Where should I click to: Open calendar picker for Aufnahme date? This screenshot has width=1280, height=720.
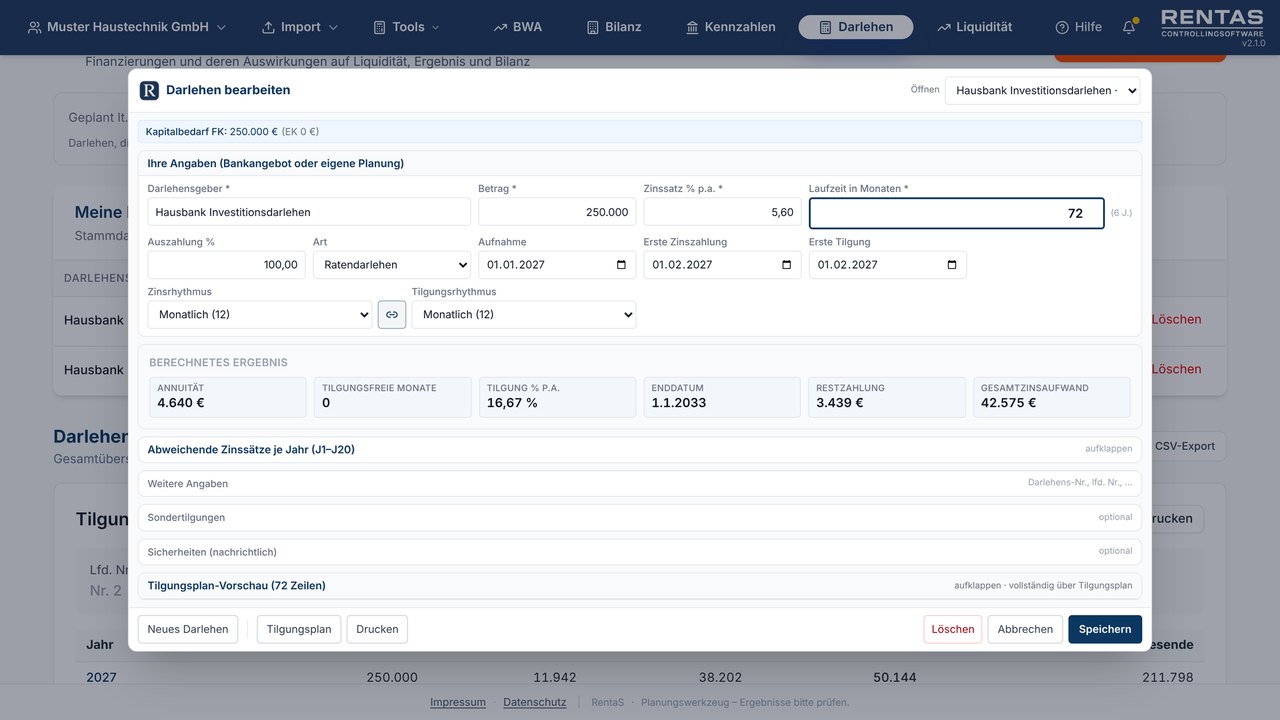[621, 265]
